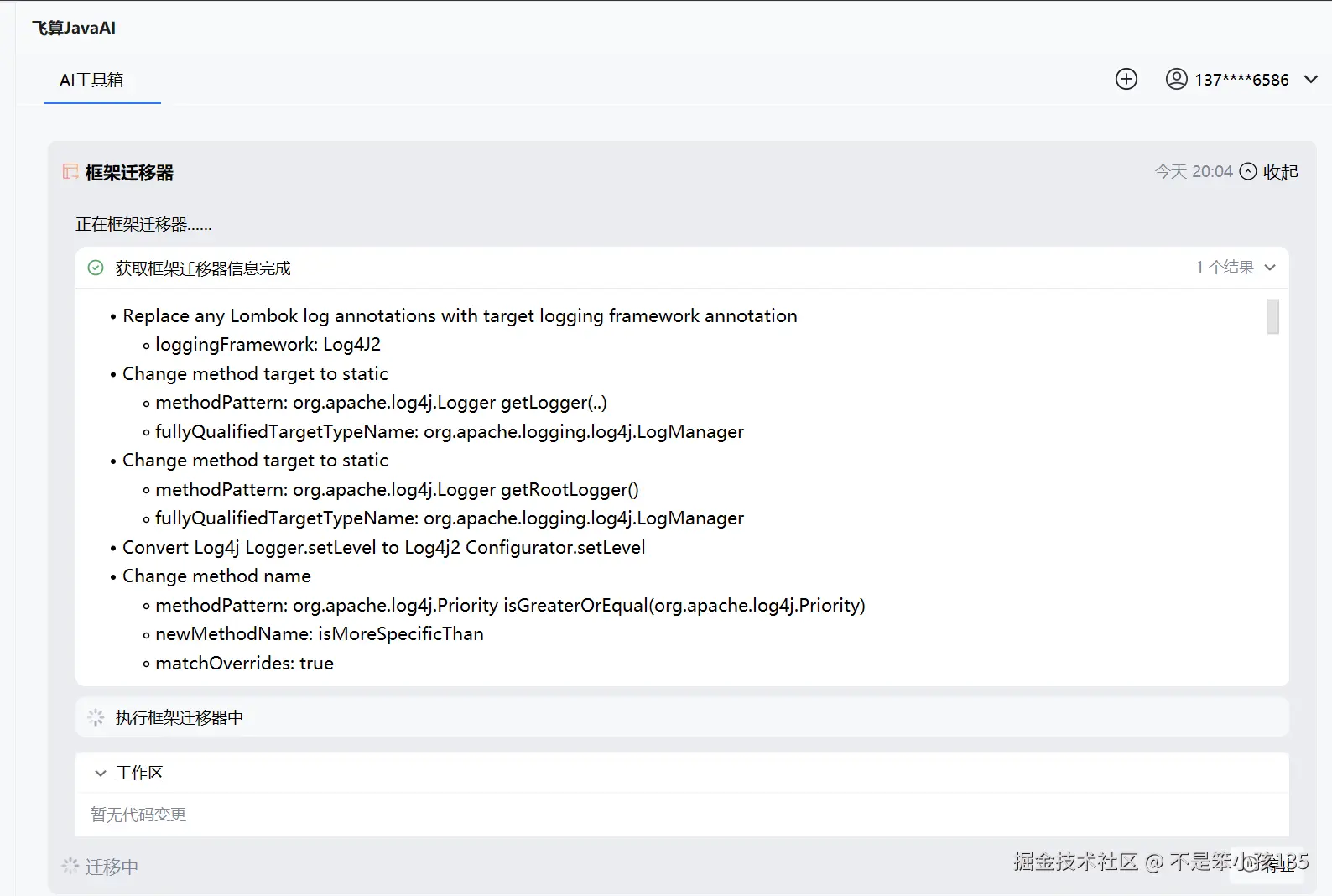Click the 收起 collapse button
1332x896 pixels.
[x=1281, y=172]
